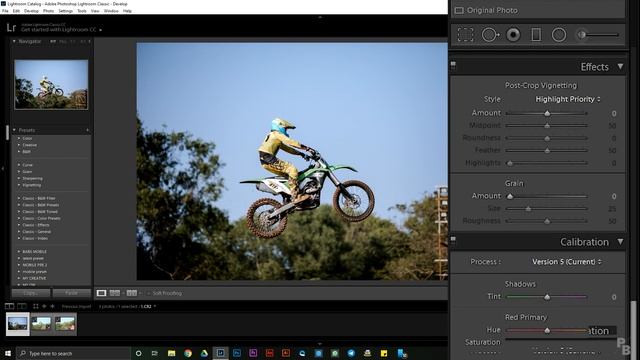640x360 pixels.
Task: Open the Process version dropdown
Action: point(567,262)
